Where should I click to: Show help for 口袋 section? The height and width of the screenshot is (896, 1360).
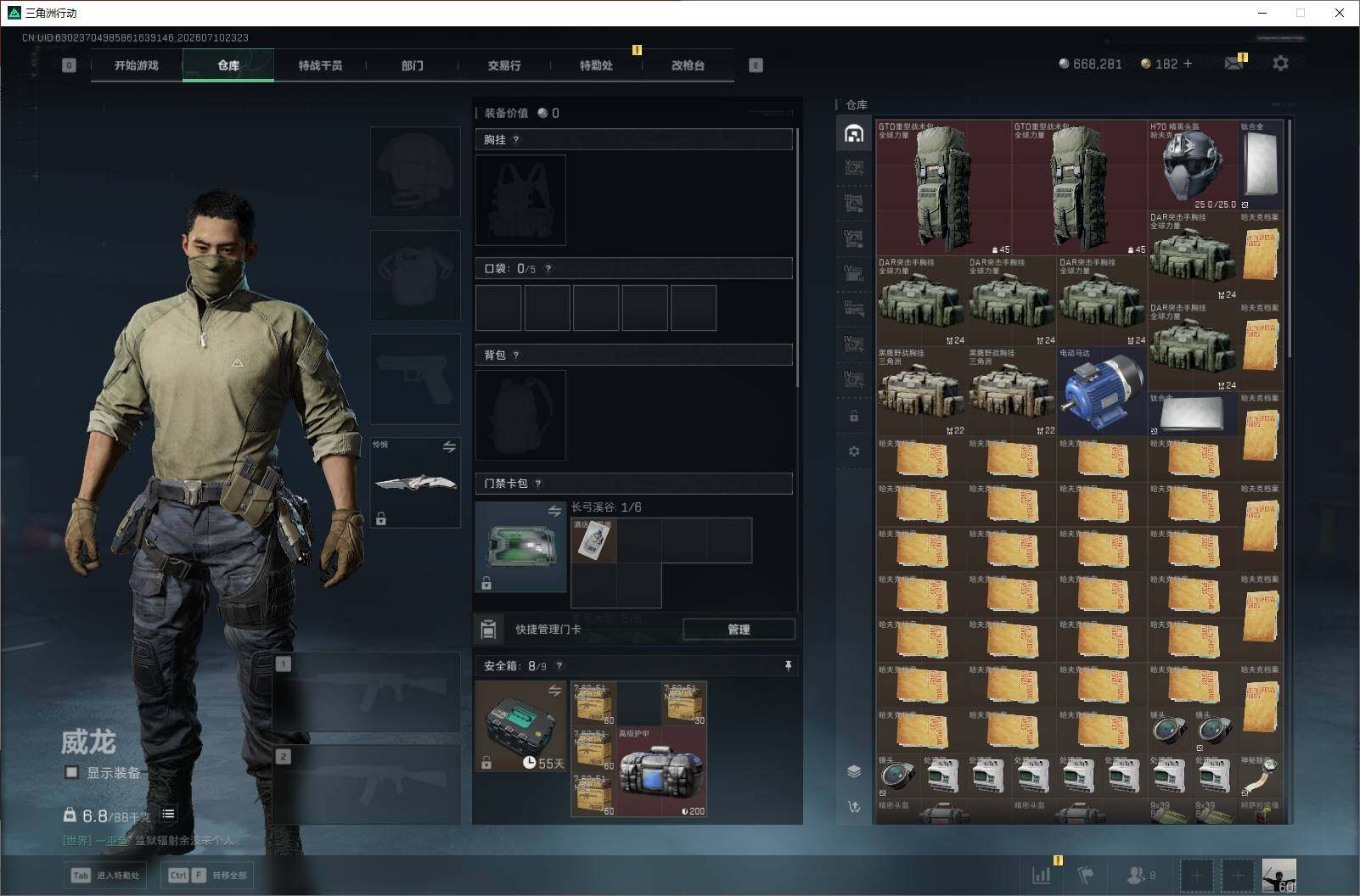(x=548, y=269)
